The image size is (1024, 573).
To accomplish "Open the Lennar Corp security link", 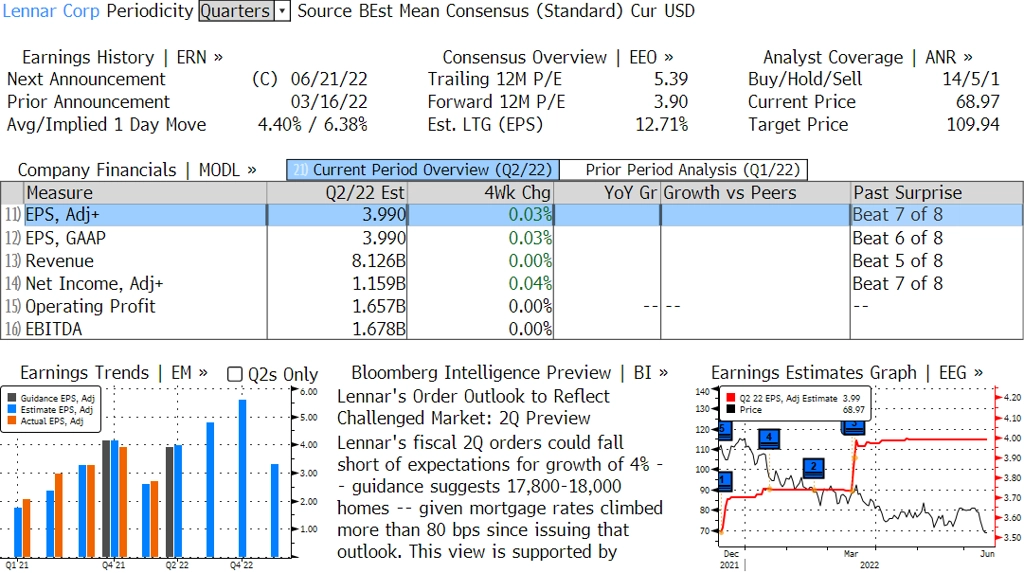I will coord(51,11).
